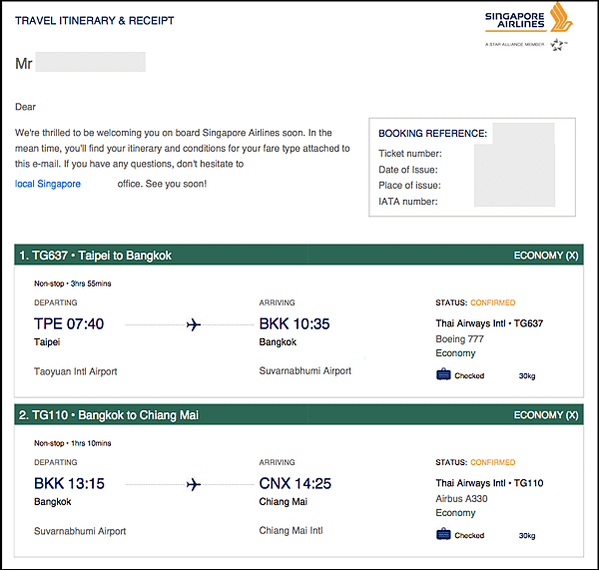Image resolution: width=599 pixels, height=570 pixels.
Task: Click CONFIRMED status of flight TG110
Action: tap(492, 462)
